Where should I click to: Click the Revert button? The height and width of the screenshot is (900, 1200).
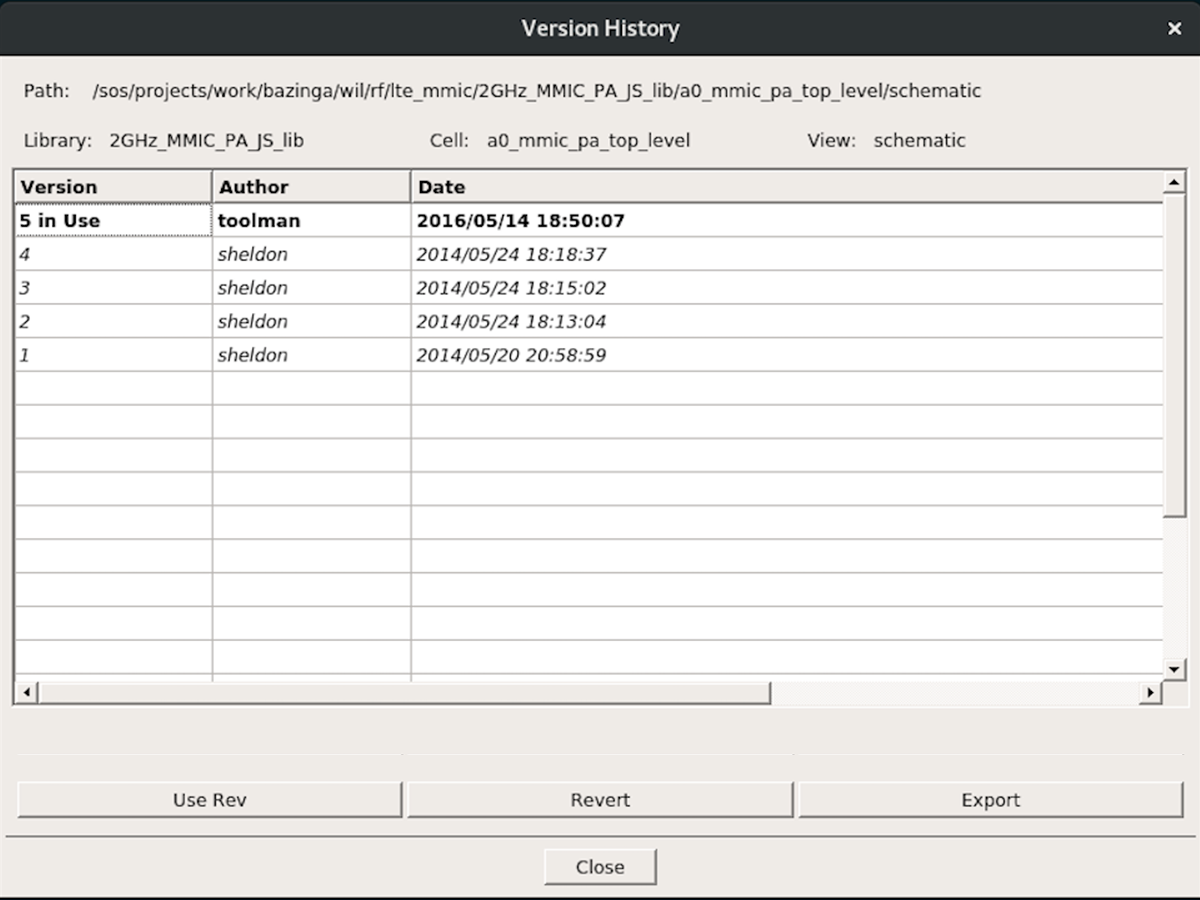(600, 799)
